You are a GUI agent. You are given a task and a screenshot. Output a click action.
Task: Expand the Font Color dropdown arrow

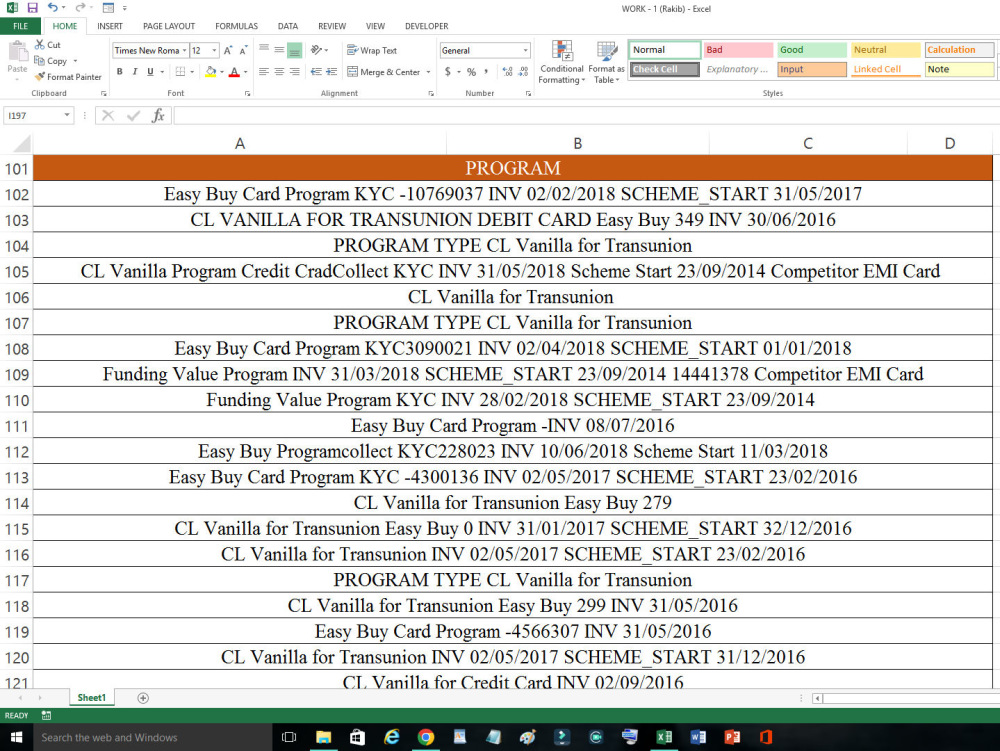pos(246,72)
